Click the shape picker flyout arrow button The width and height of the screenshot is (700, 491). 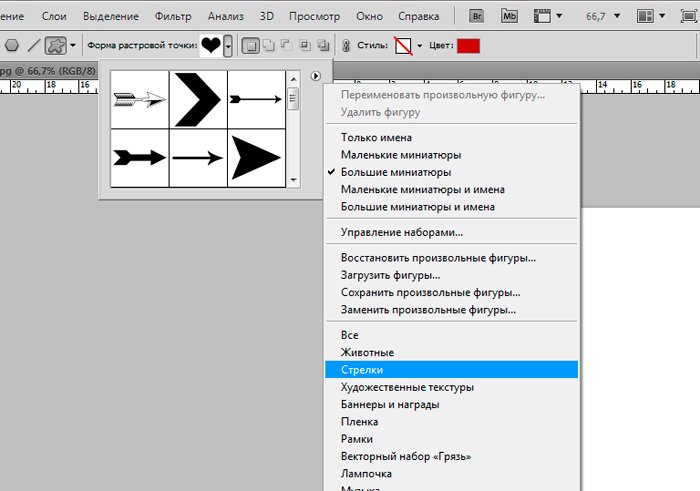(316, 76)
